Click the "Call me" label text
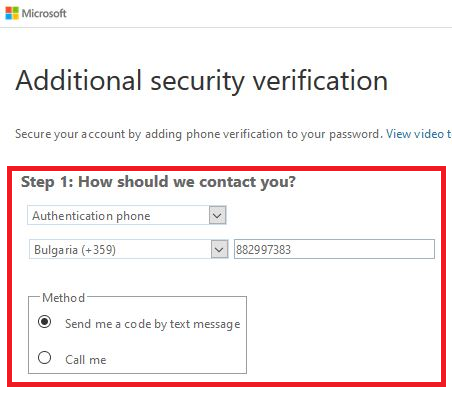This screenshot has width=452, height=393. 86,360
